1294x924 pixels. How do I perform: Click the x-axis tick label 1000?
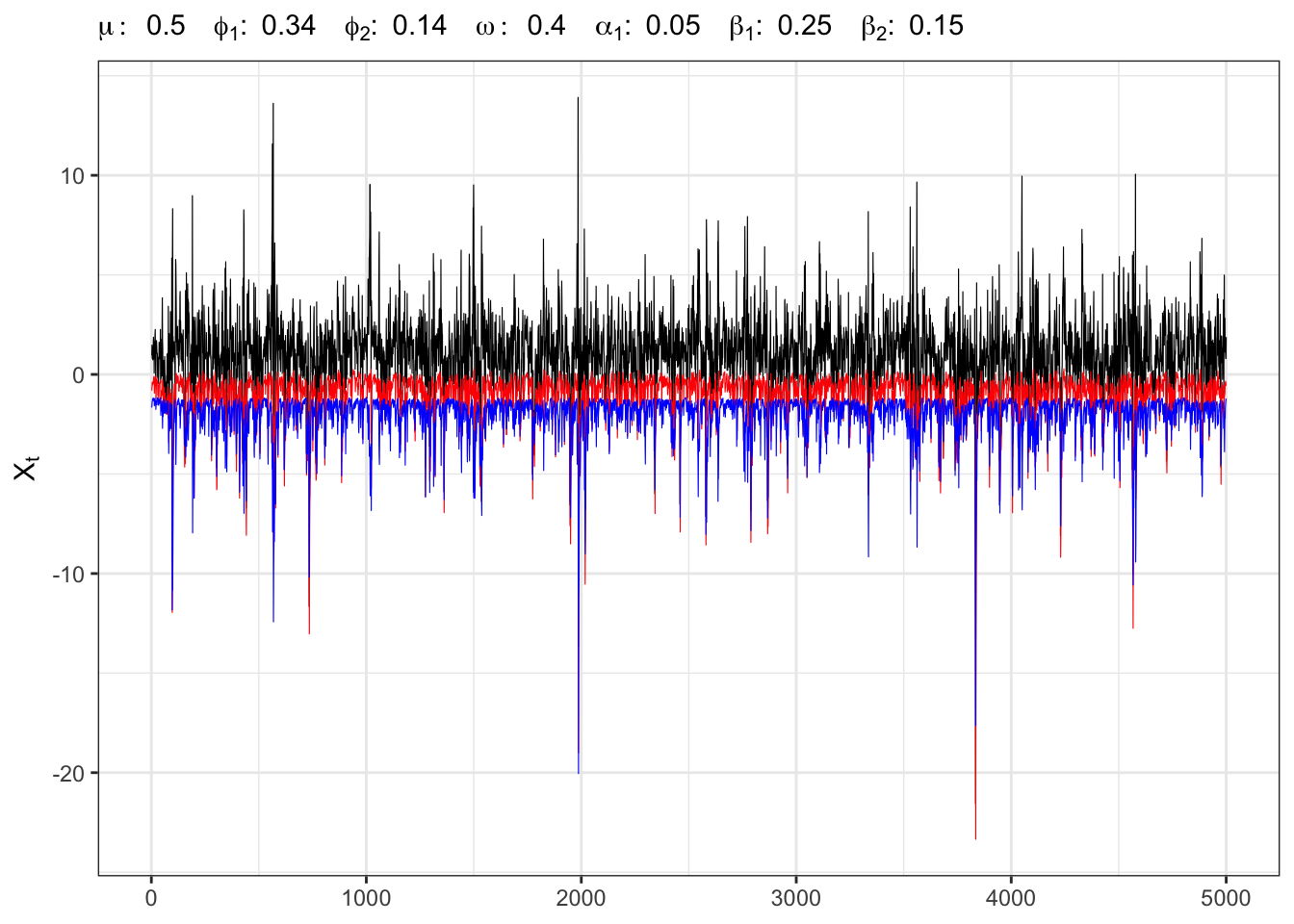coord(366,899)
